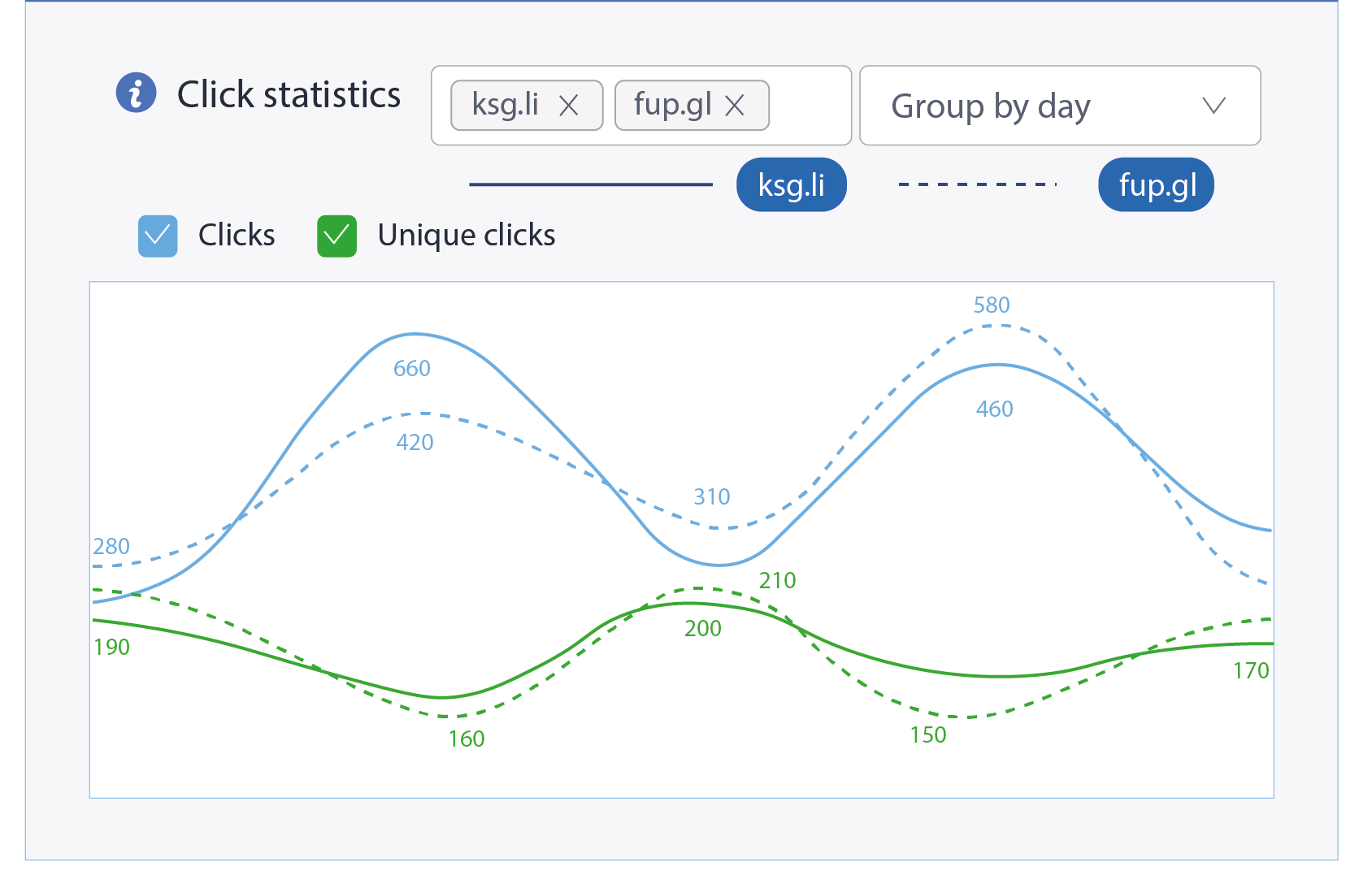Toggle the Clicks checkbox
Image resolution: width=1372 pixels, height=884 pixels.
158,236
